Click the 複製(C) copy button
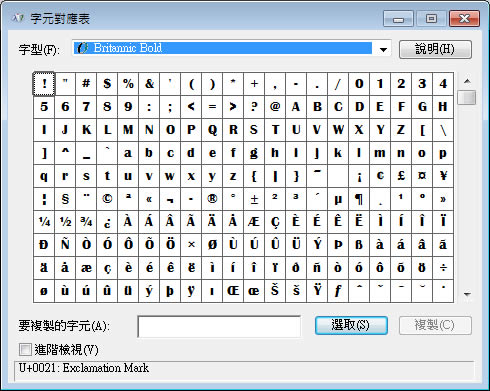The height and width of the screenshot is (391, 490). click(x=435, y=325)
